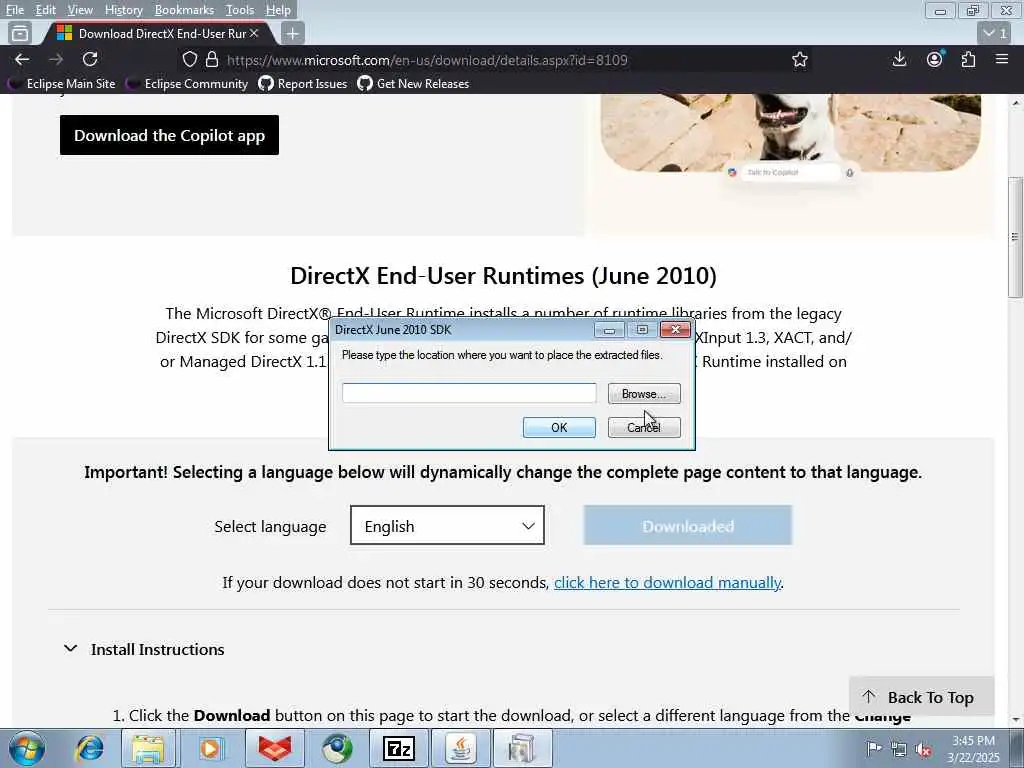Click the muted volume tray icon
The width and height of the screenshot is (1024, 768).
923,750
